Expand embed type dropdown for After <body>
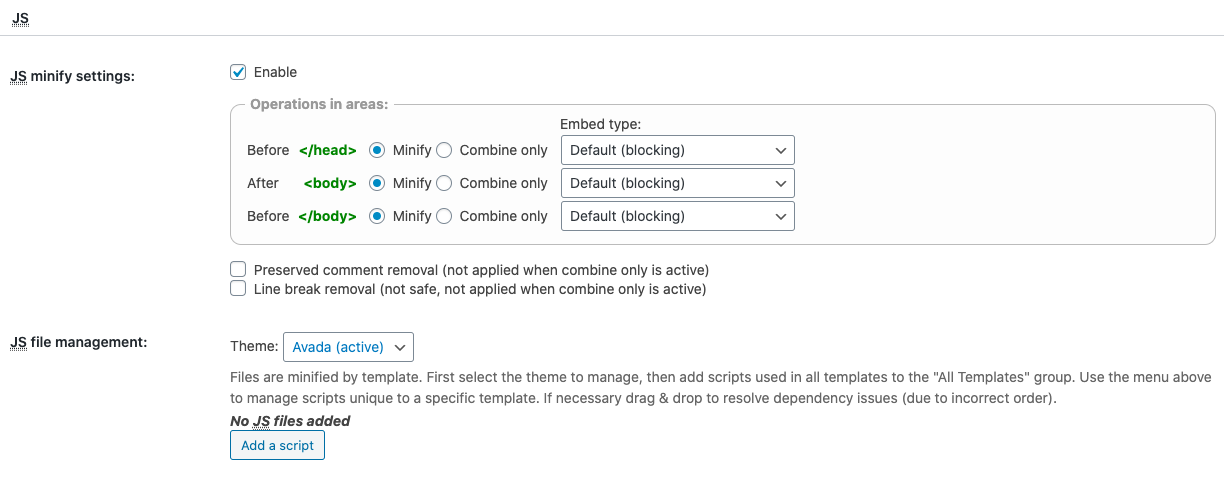This screenshot has height=485, width=1224. pyautogui.click(x=677, y=183)
